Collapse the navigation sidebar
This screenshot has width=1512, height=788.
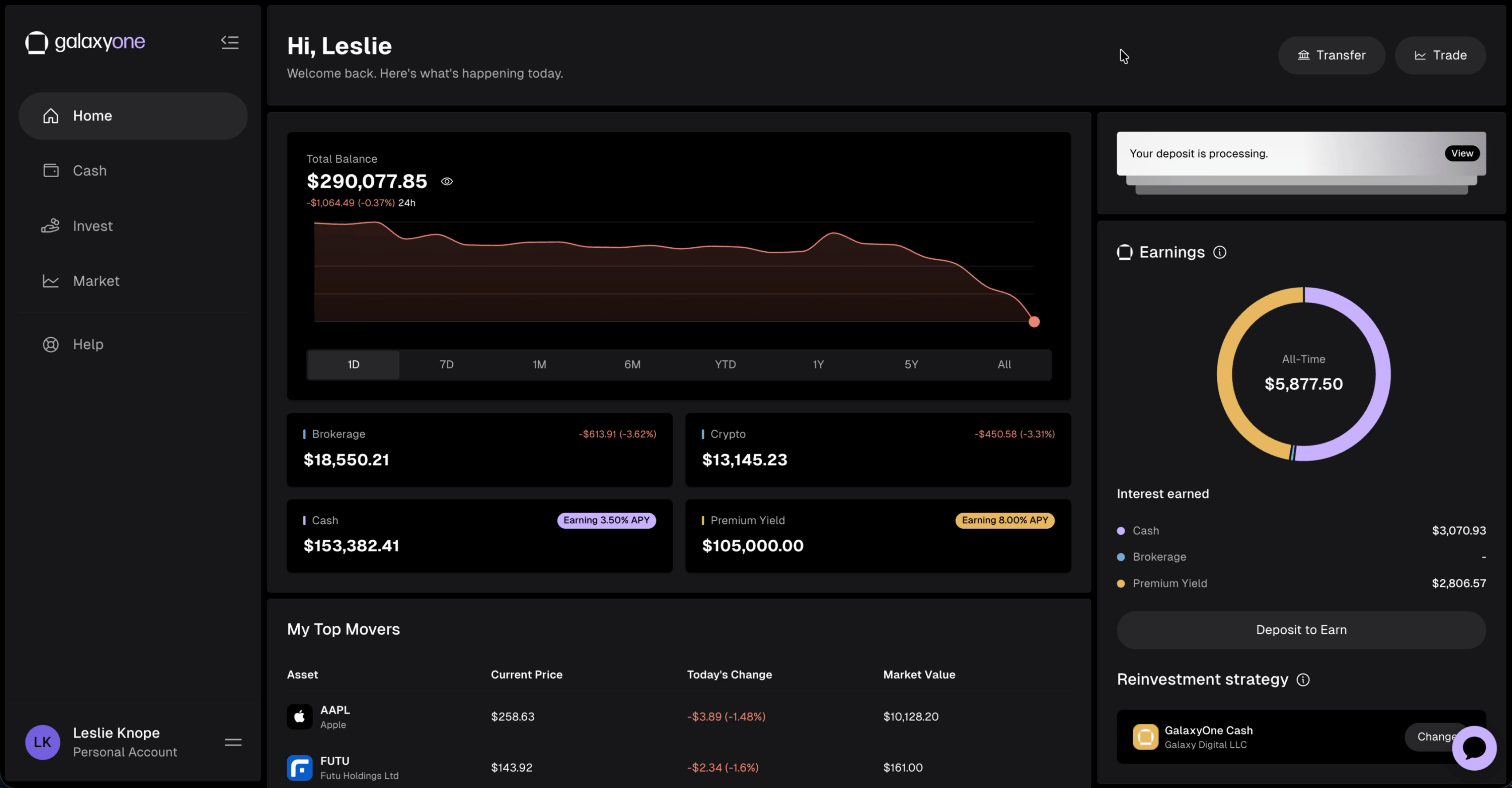230,42
